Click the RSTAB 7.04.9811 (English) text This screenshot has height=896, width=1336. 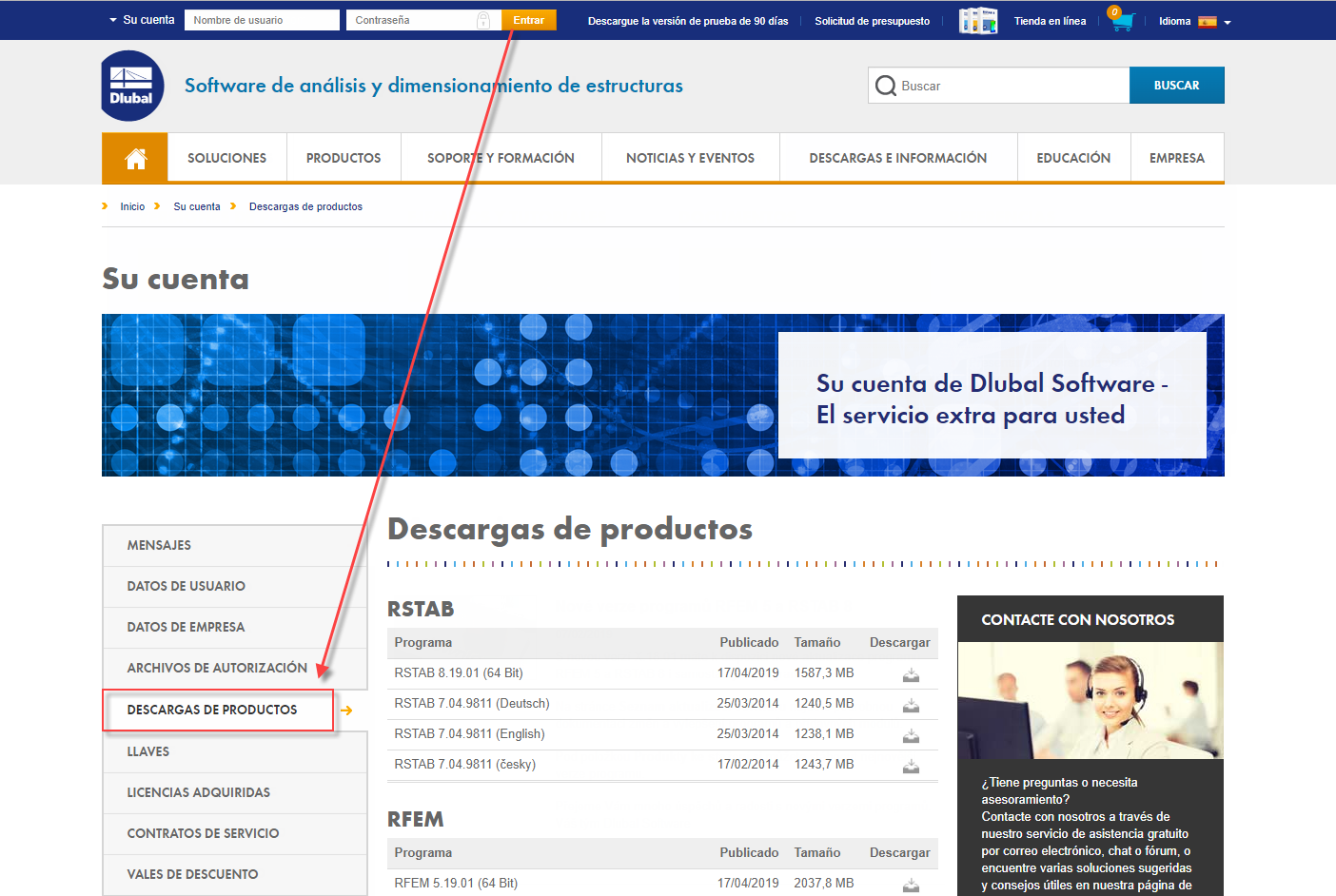(469, 734)
